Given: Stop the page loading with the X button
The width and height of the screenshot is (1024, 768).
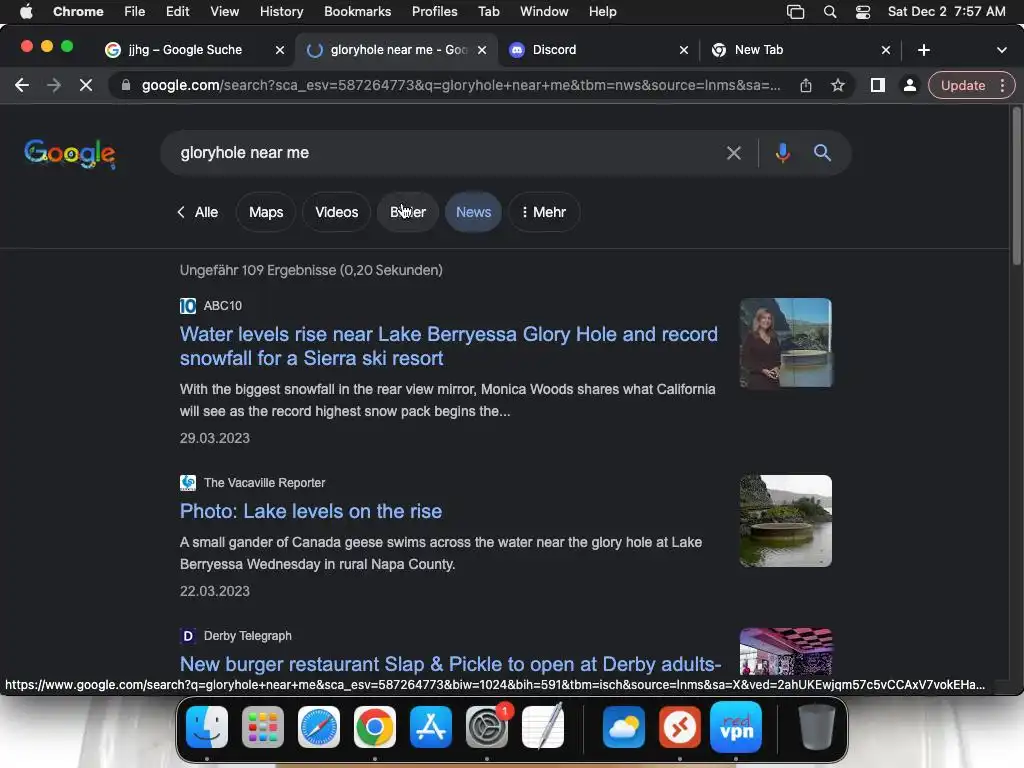Looking at the screenshot, I should (x=86, y=86).
